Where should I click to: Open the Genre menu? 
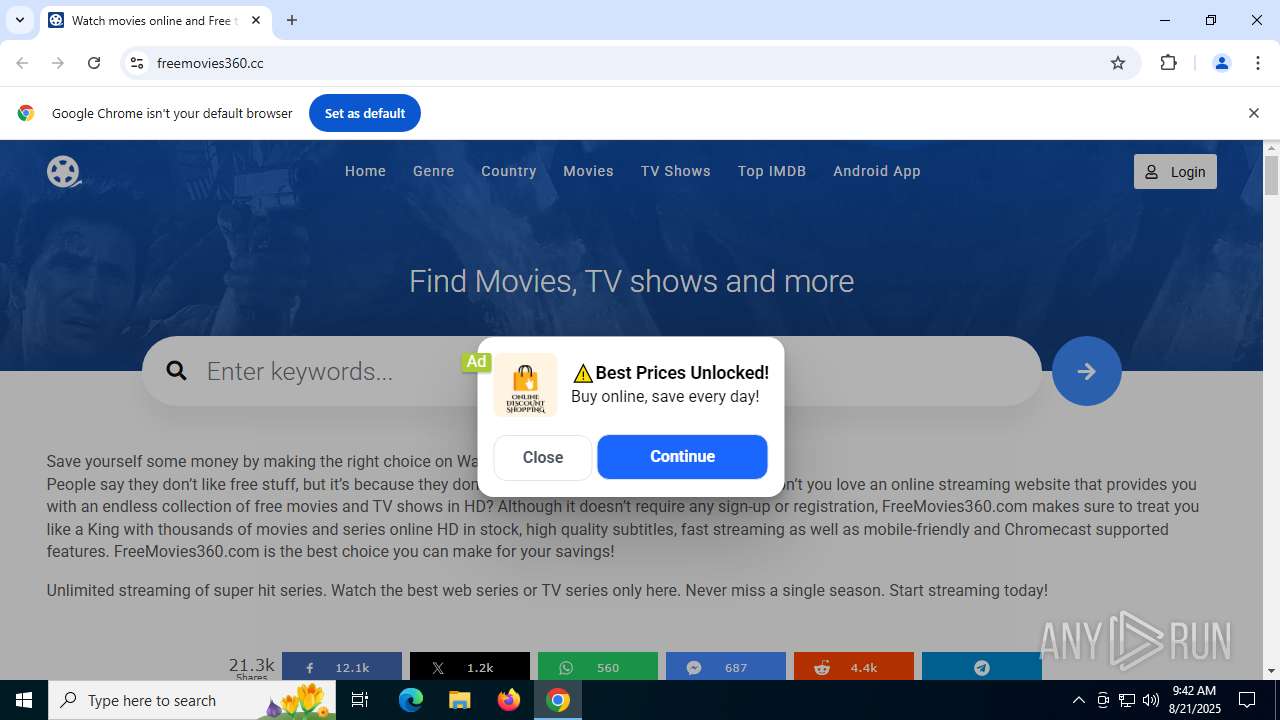[433, 171]
